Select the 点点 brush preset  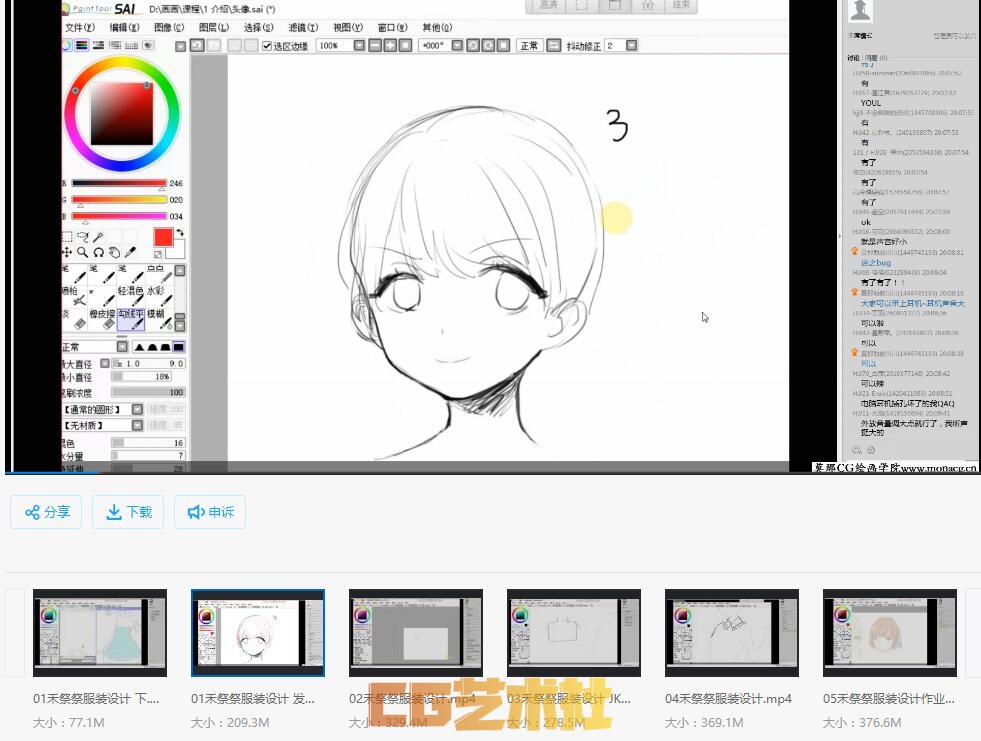(160, 273)
